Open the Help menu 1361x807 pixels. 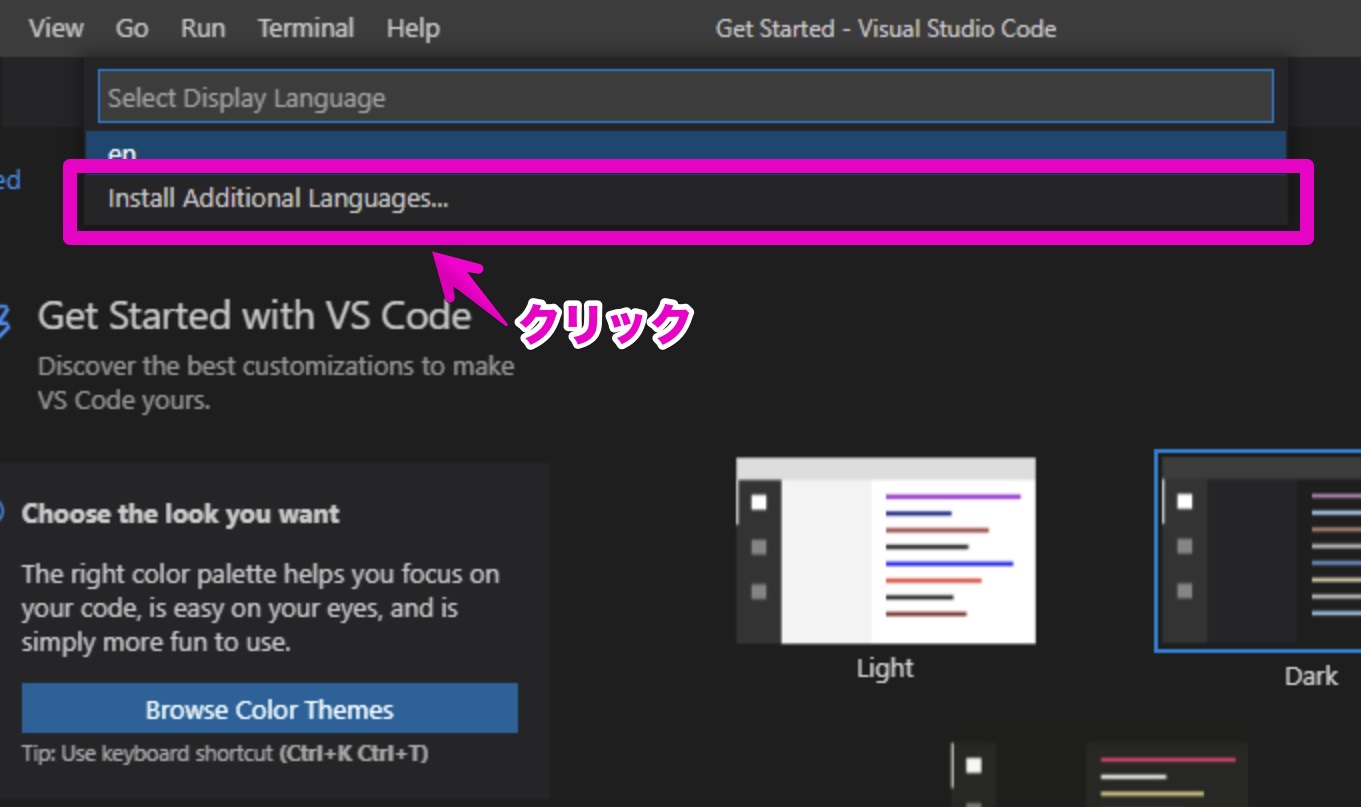click(x=413, y=27)
